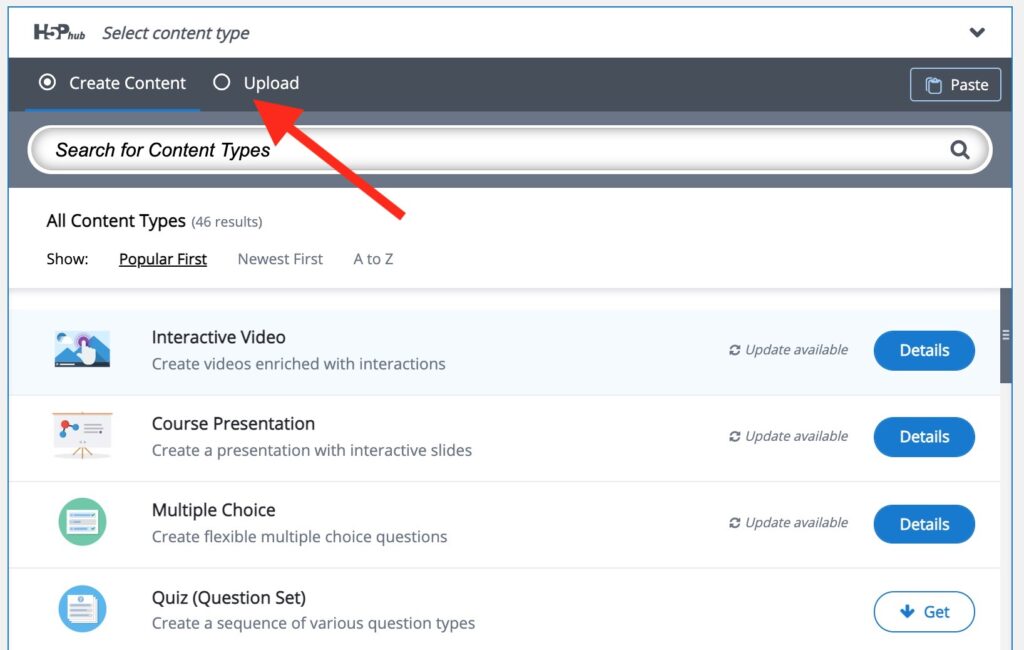Select the Quiz (Question Set) icon

pyautogui.click(x=82, y=608)
